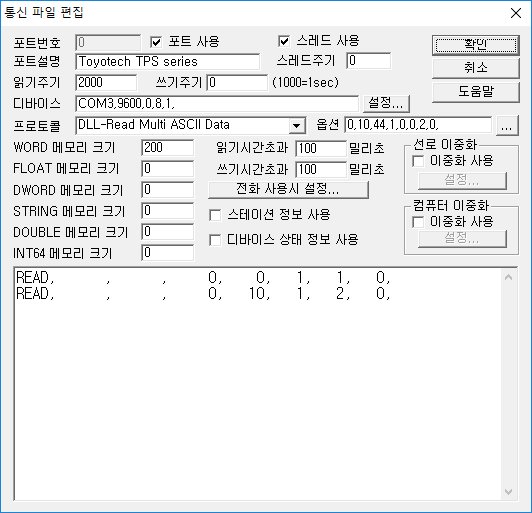Click the 읽기시간초과 field showing 100
532x513 pixels.
321,149
